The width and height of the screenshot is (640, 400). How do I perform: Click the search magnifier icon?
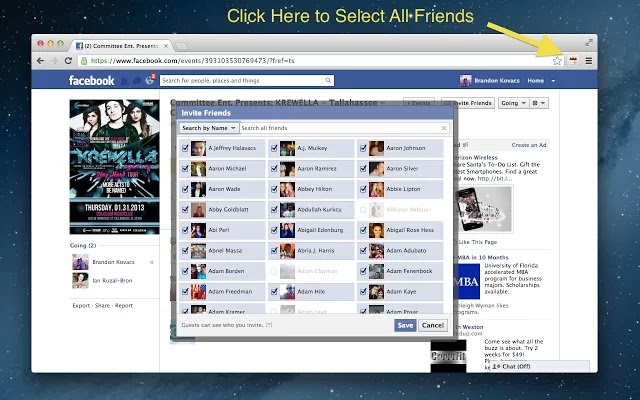[328, 80]
